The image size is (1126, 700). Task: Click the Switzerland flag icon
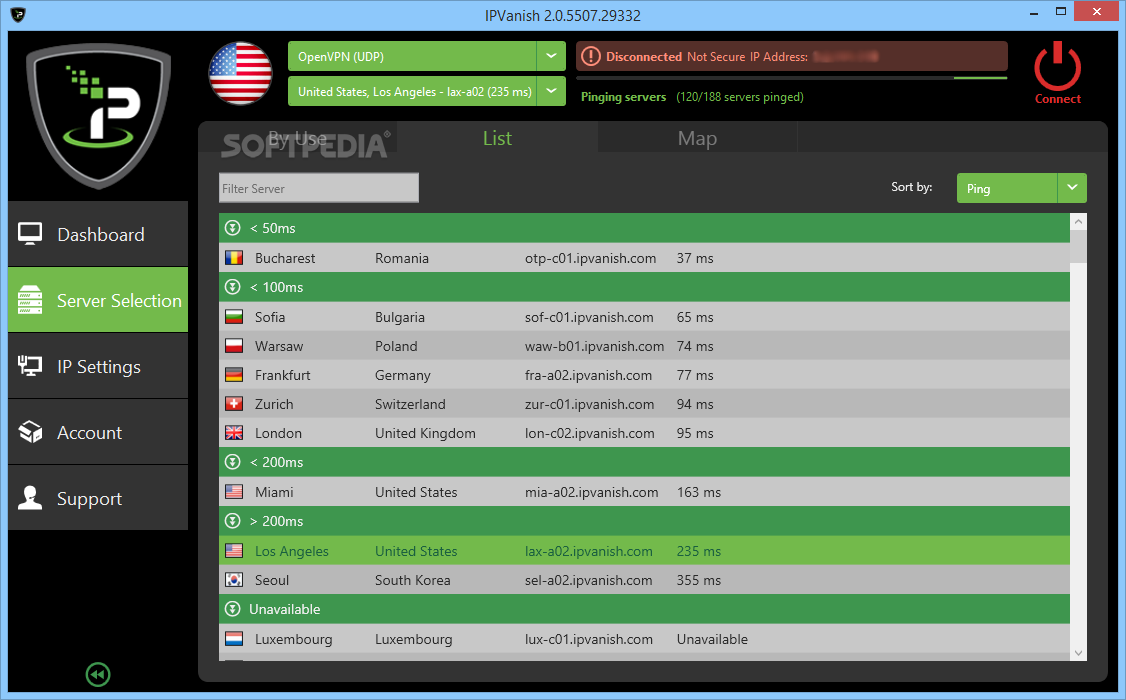pyautogui.click(x=234, y=404)
